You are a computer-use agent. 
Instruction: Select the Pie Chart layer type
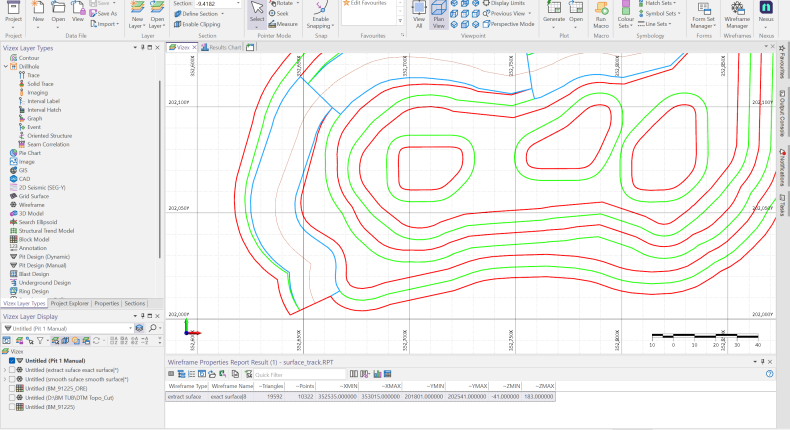point(25,153)
